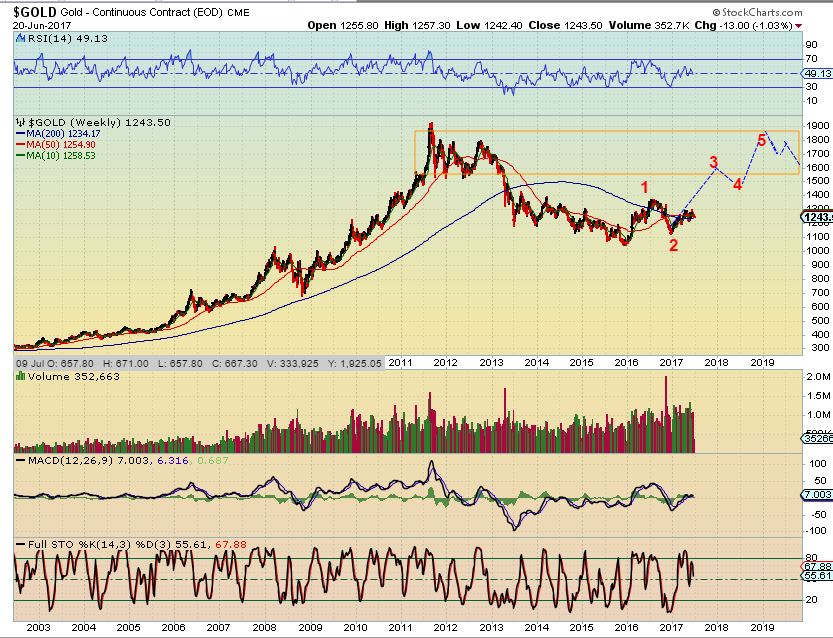
Task: Click the 90 RSI axis label
Action: coord(811,45)
